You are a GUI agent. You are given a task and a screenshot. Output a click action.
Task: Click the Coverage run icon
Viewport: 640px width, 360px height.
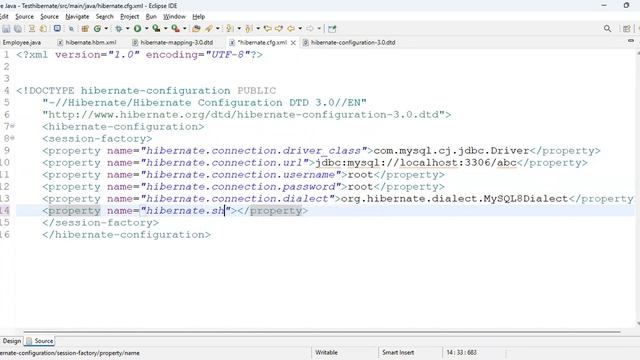156,29
